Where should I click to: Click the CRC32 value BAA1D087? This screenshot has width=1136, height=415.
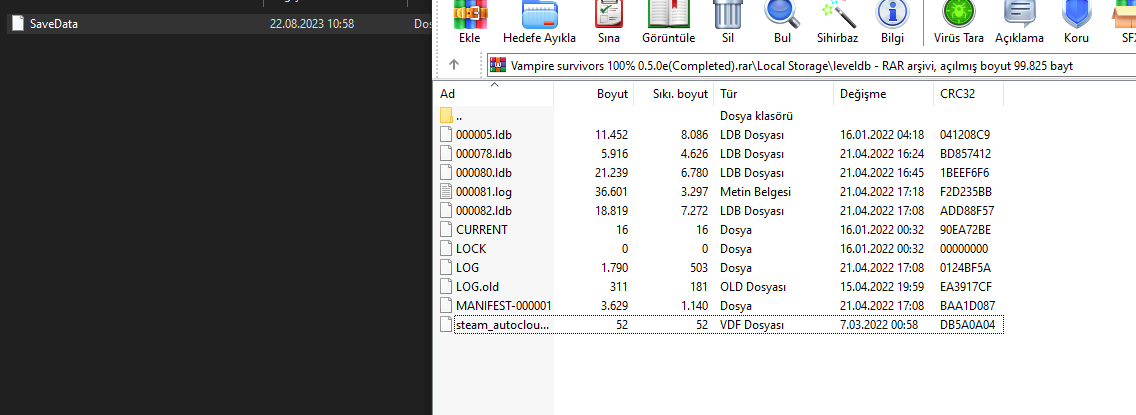(967, 306)
